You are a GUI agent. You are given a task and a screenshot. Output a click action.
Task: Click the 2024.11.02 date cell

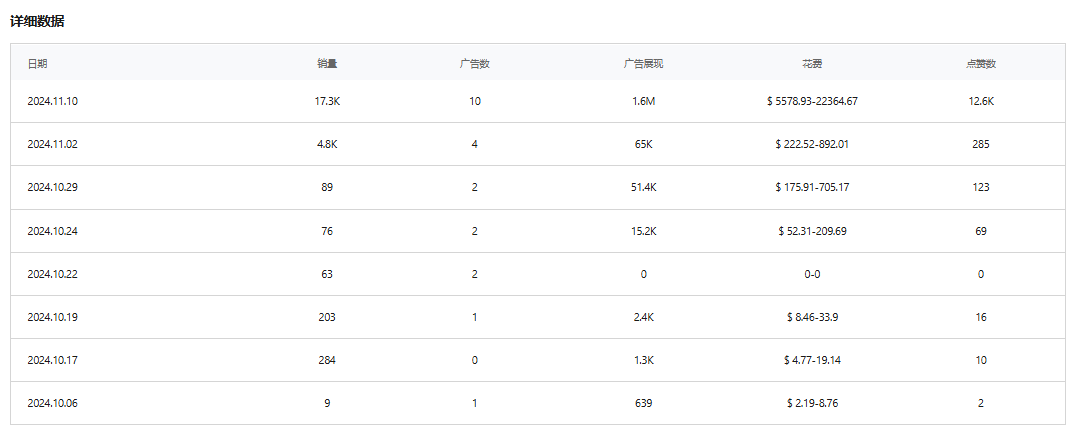tap(52, 144)
